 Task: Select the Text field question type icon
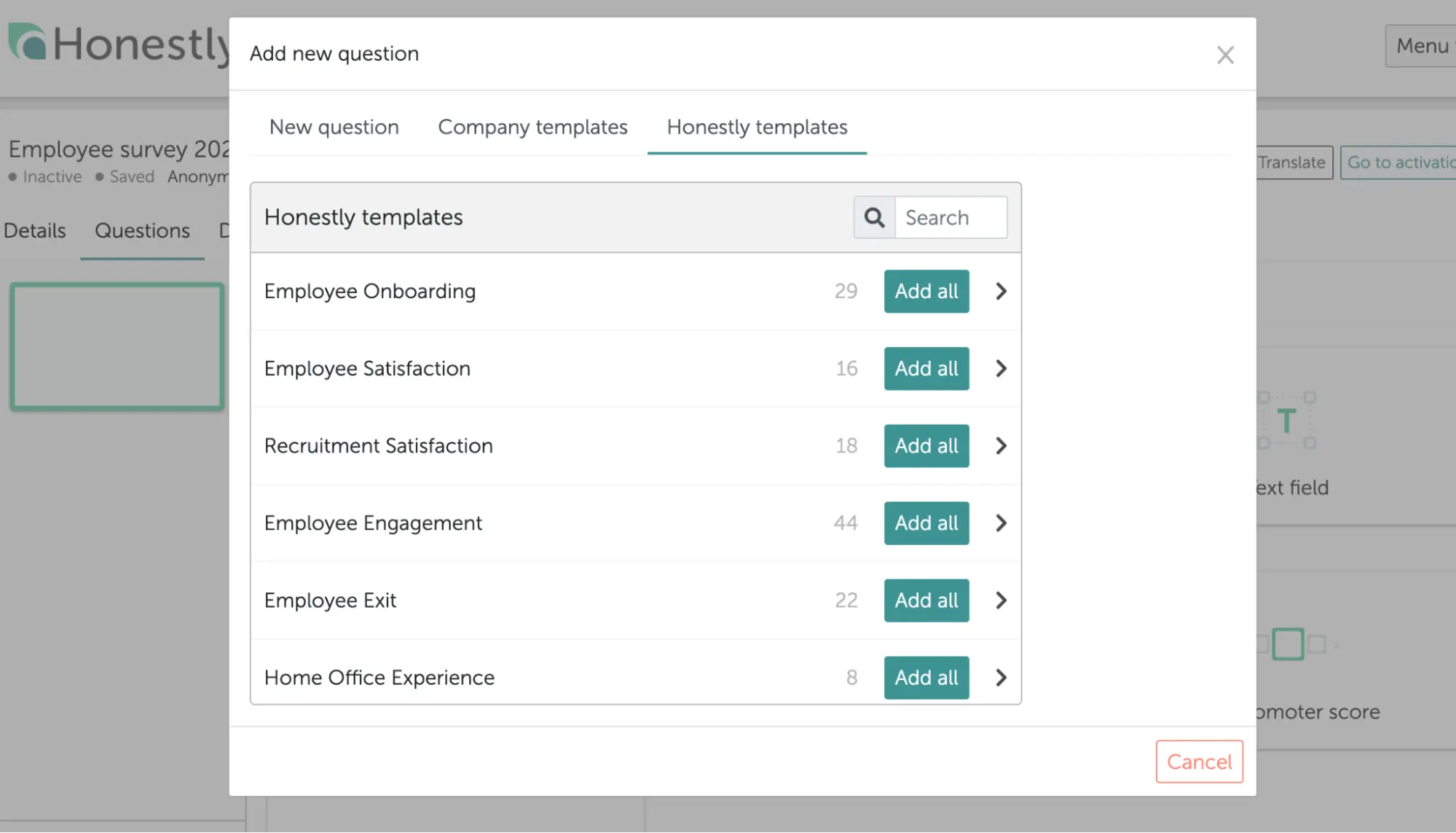point(1286,421)
